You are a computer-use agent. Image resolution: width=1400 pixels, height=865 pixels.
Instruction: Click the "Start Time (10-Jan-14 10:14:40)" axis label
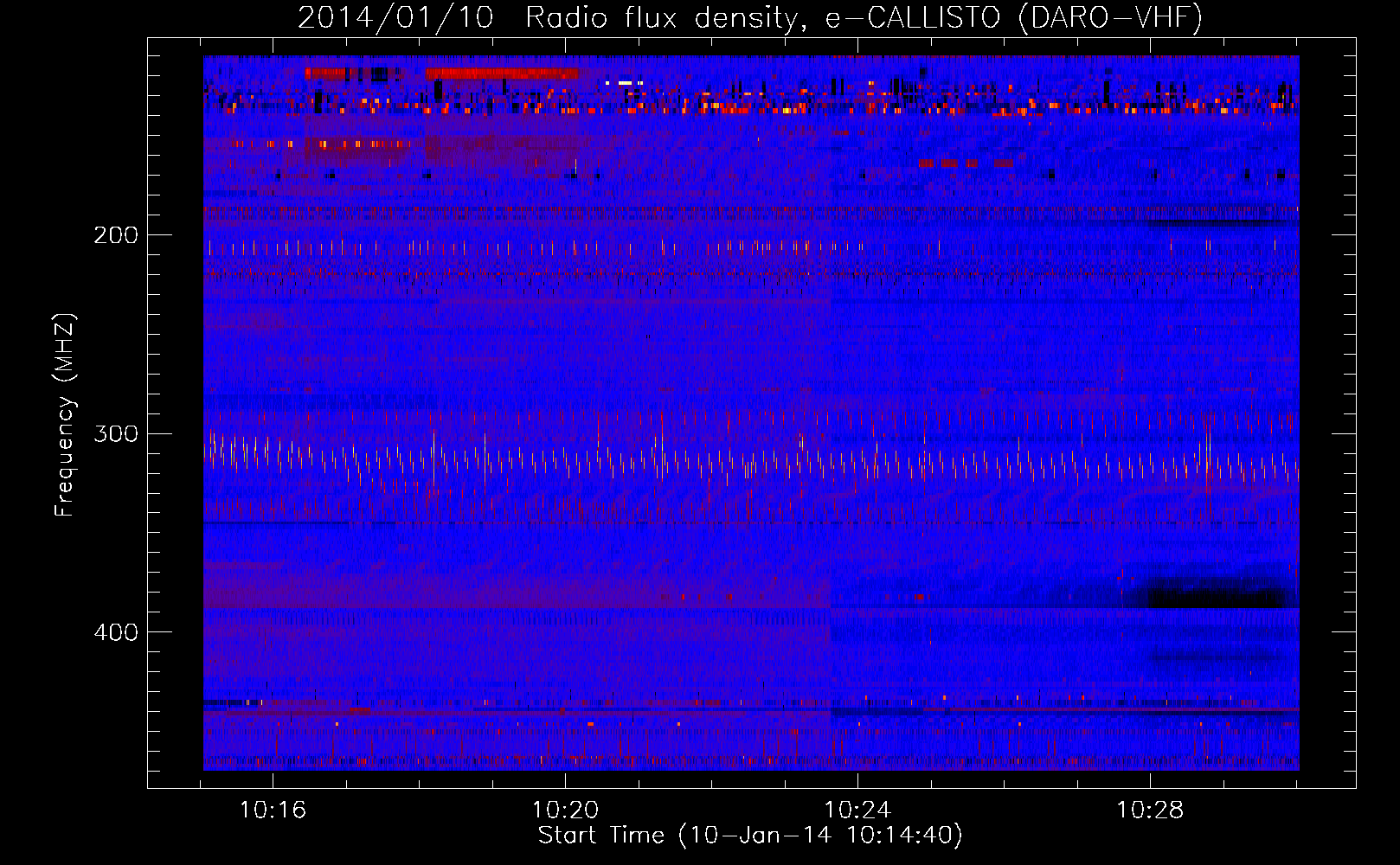pos(750,836)
